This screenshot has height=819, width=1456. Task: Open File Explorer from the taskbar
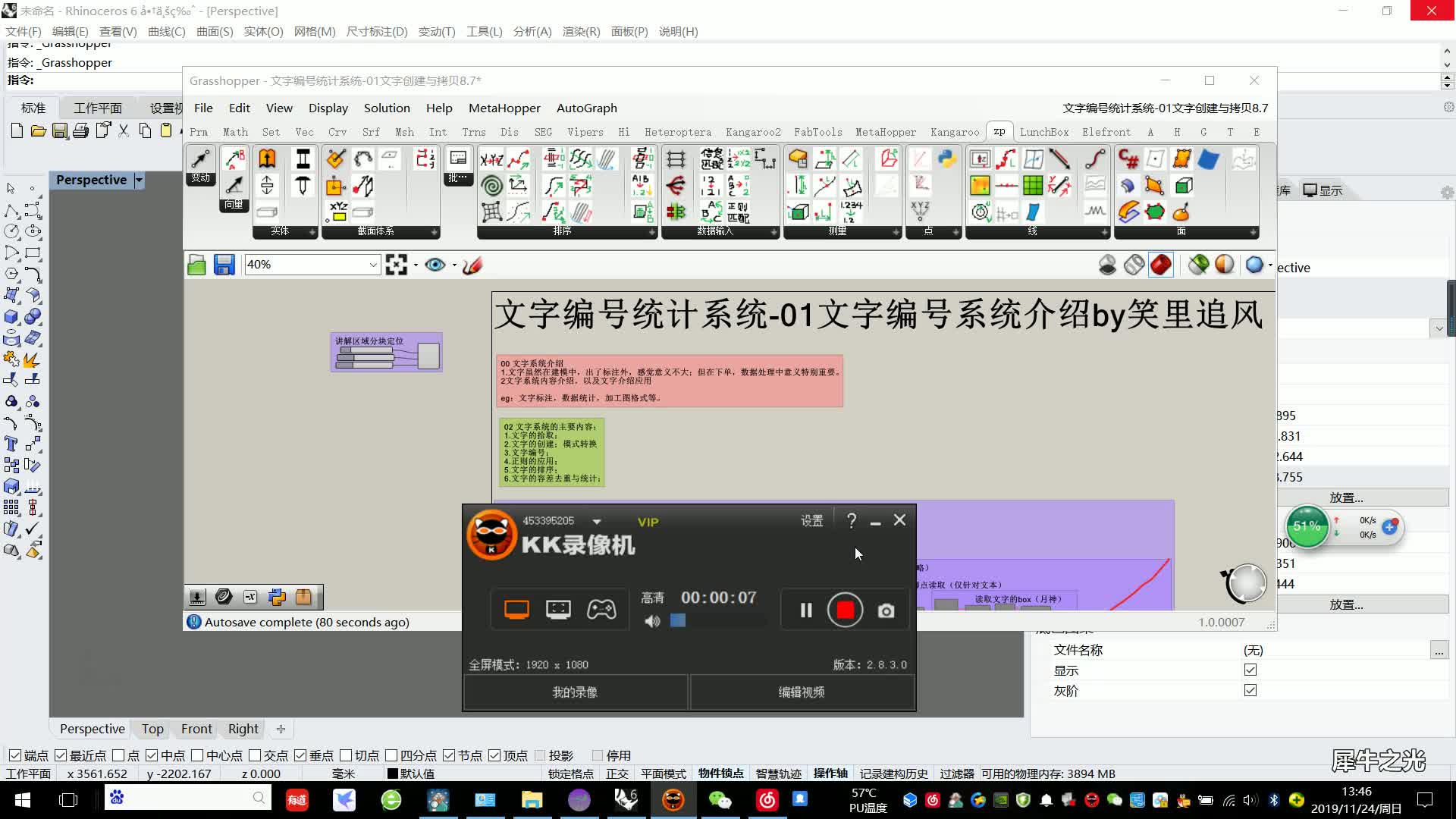click(532, 800)
